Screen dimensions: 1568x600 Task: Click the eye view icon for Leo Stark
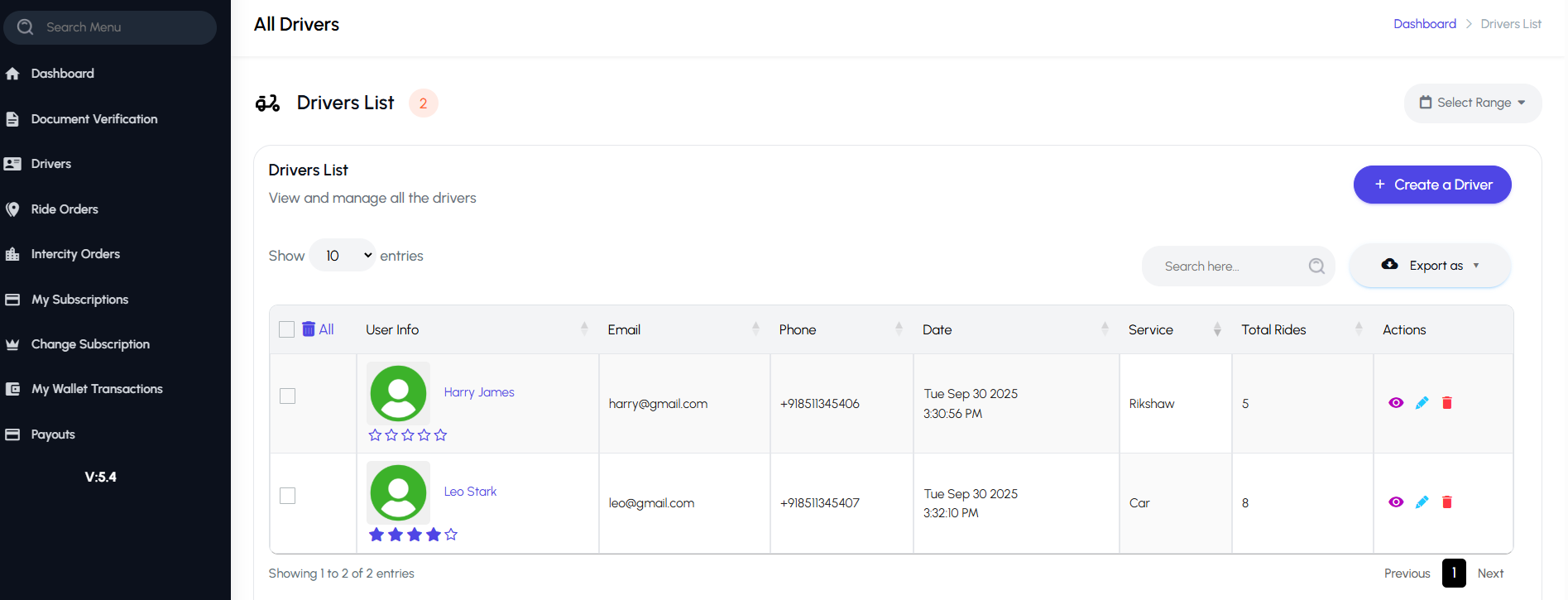click(1396, 502)
